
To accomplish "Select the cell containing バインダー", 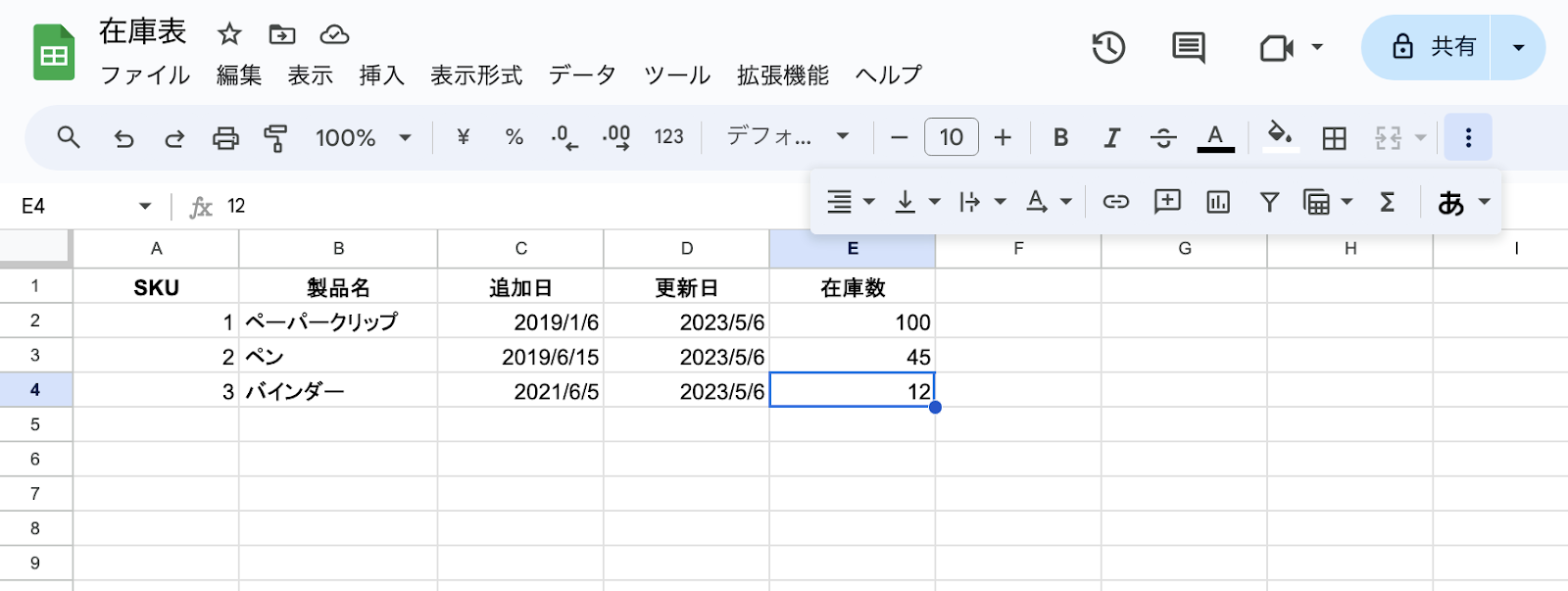I will click(337, 391).
